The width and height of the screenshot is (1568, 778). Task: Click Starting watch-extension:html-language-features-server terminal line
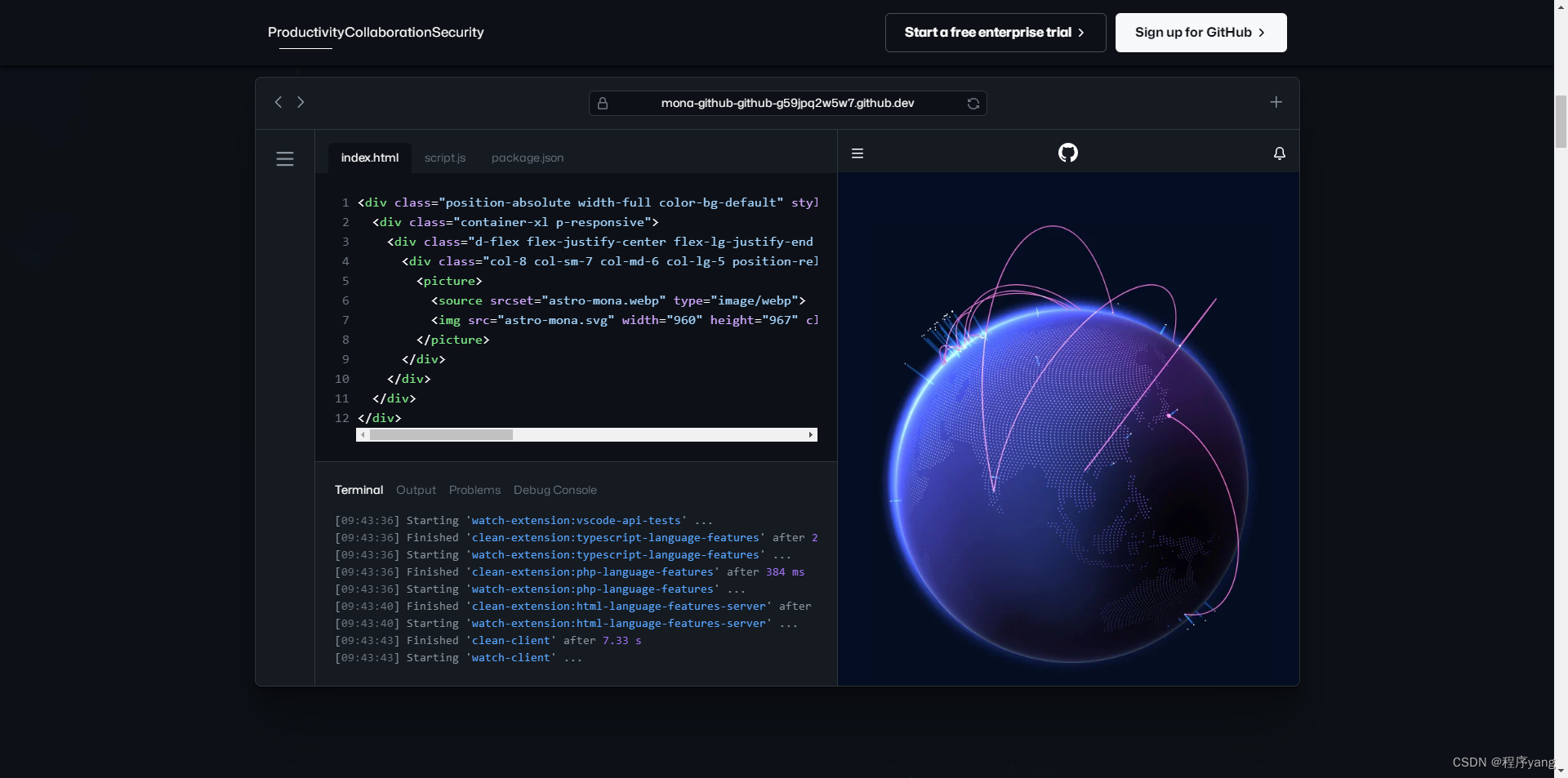pos(566,623)
